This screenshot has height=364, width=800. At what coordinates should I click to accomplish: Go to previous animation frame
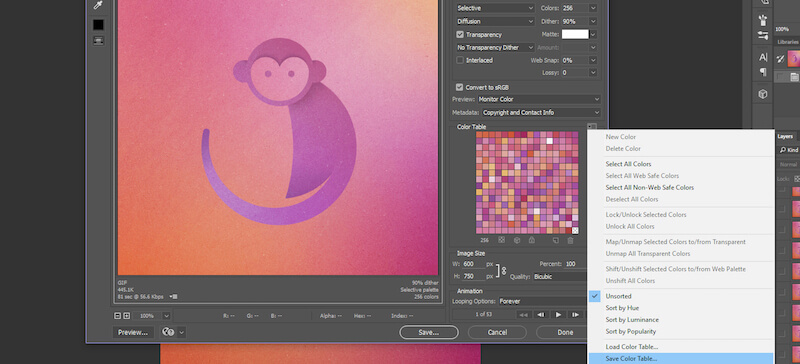click(541, 315)
